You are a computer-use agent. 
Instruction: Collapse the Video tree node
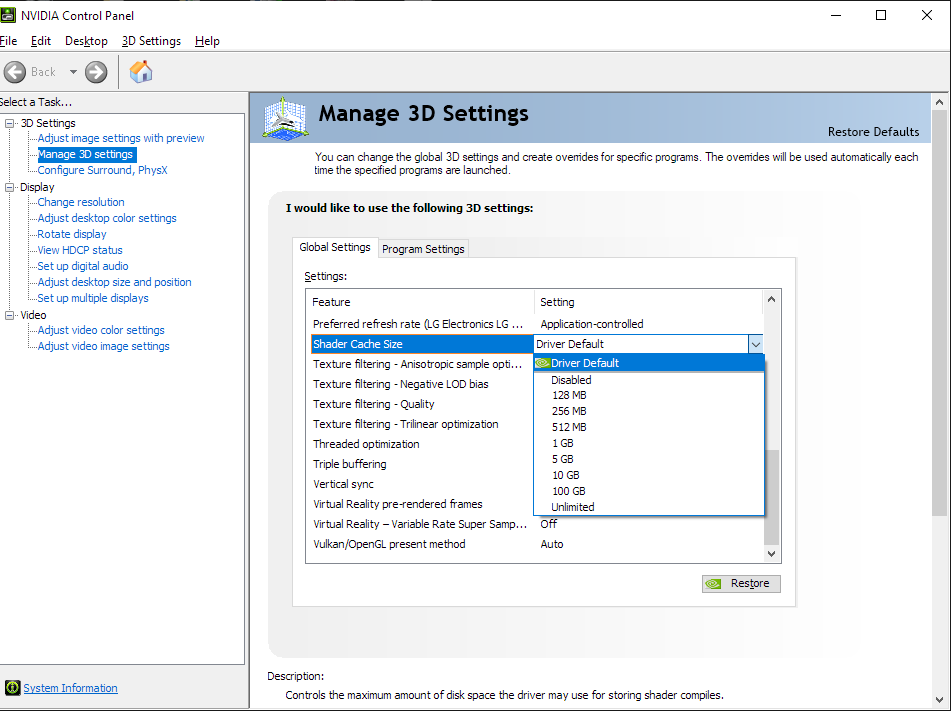click(9, 315)
